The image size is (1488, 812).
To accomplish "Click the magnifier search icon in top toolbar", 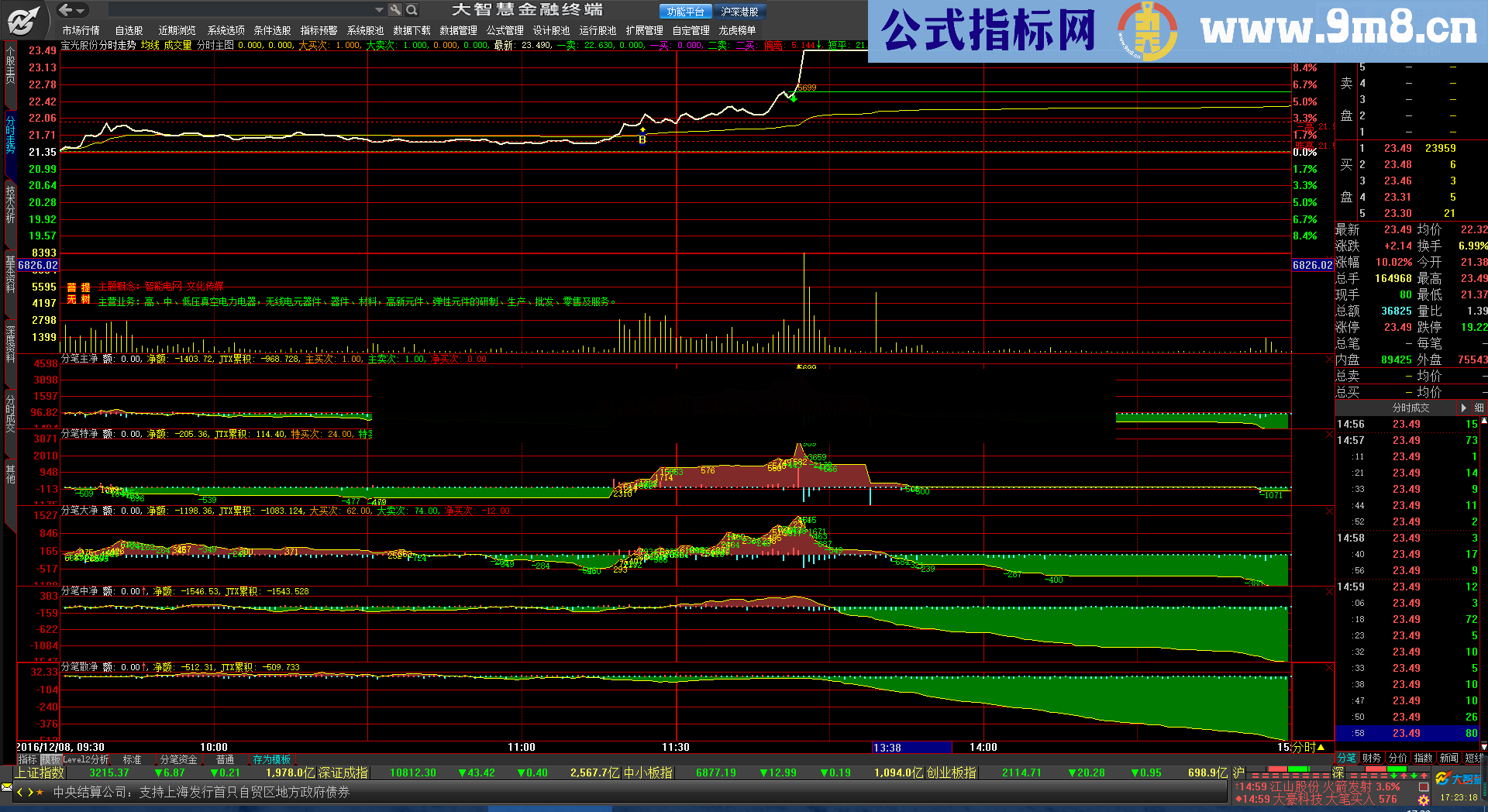I will pyautogui.click(x=412, y=10).
